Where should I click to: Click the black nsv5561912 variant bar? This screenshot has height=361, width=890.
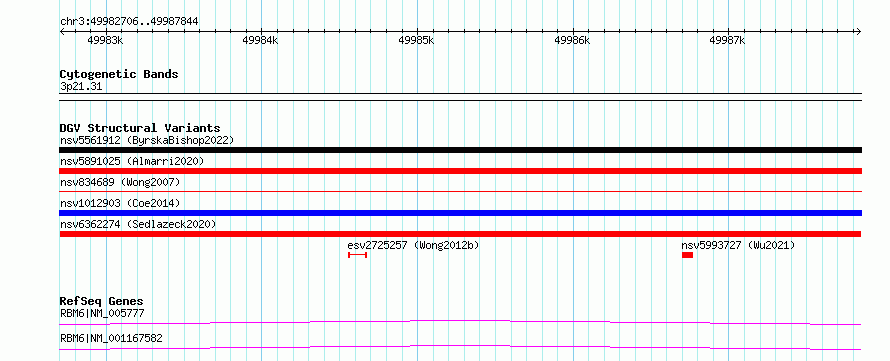[460, 150]
